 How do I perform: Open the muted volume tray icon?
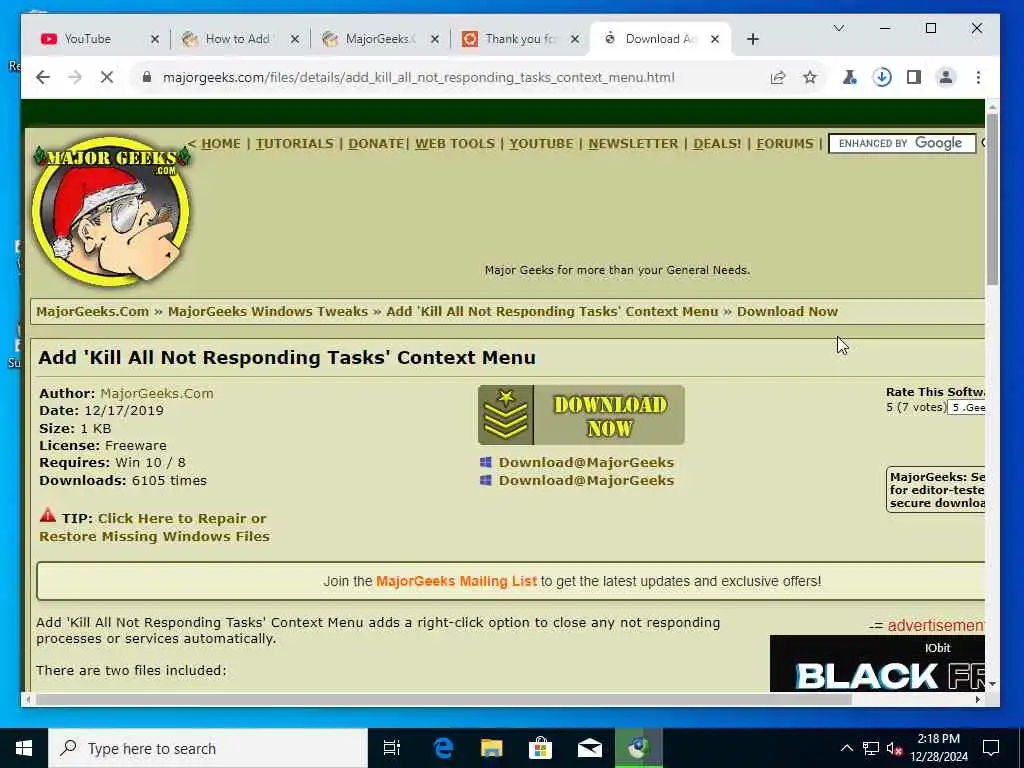pos(894,748)
